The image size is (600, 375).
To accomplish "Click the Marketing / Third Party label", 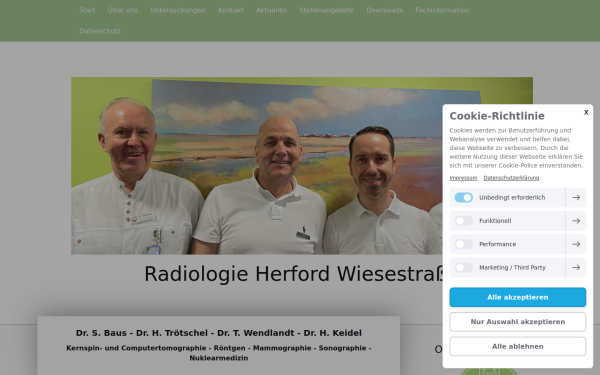I will click(x=512, y=267).
